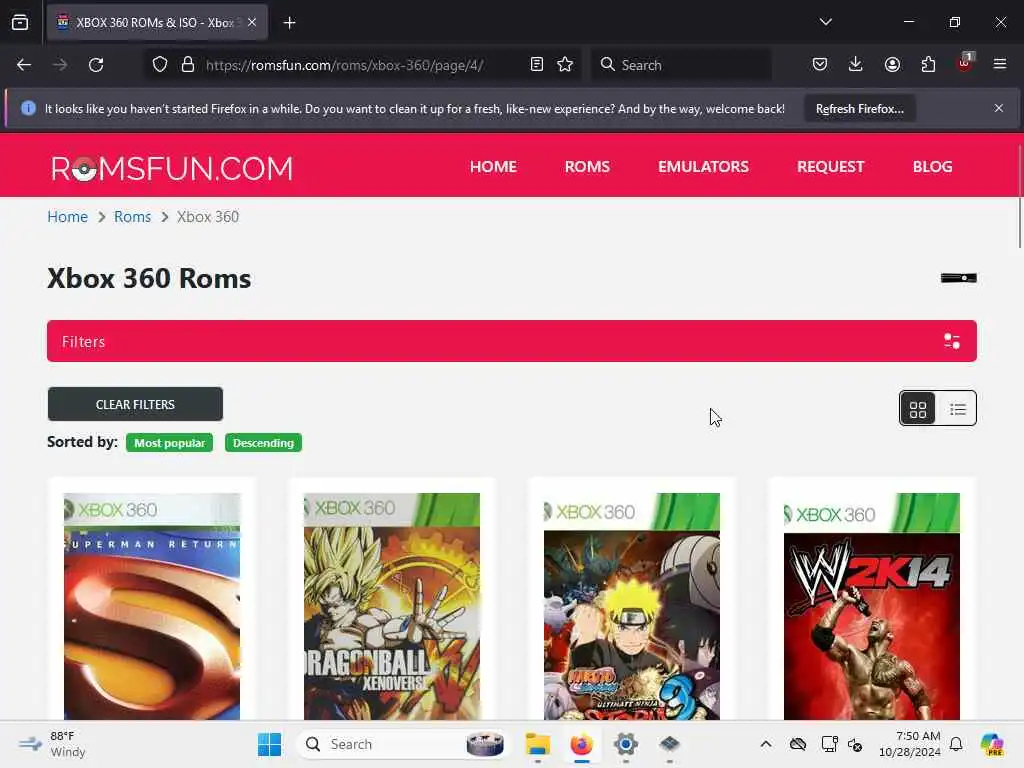The image size is (1024, 768).
Task: Open the Firefox account icon
Action: [x=892, y=65]
